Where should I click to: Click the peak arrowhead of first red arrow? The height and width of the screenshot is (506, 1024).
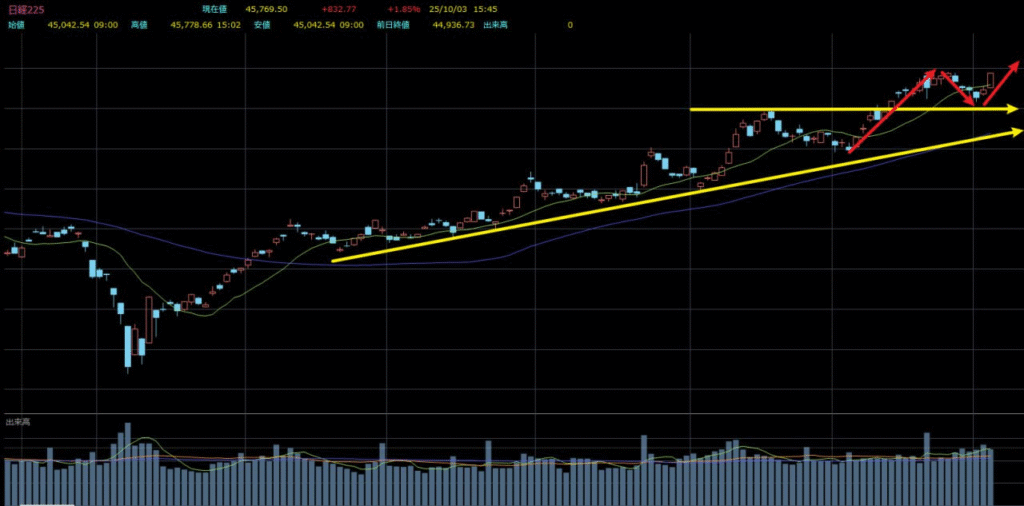click(x=932, y=72)
